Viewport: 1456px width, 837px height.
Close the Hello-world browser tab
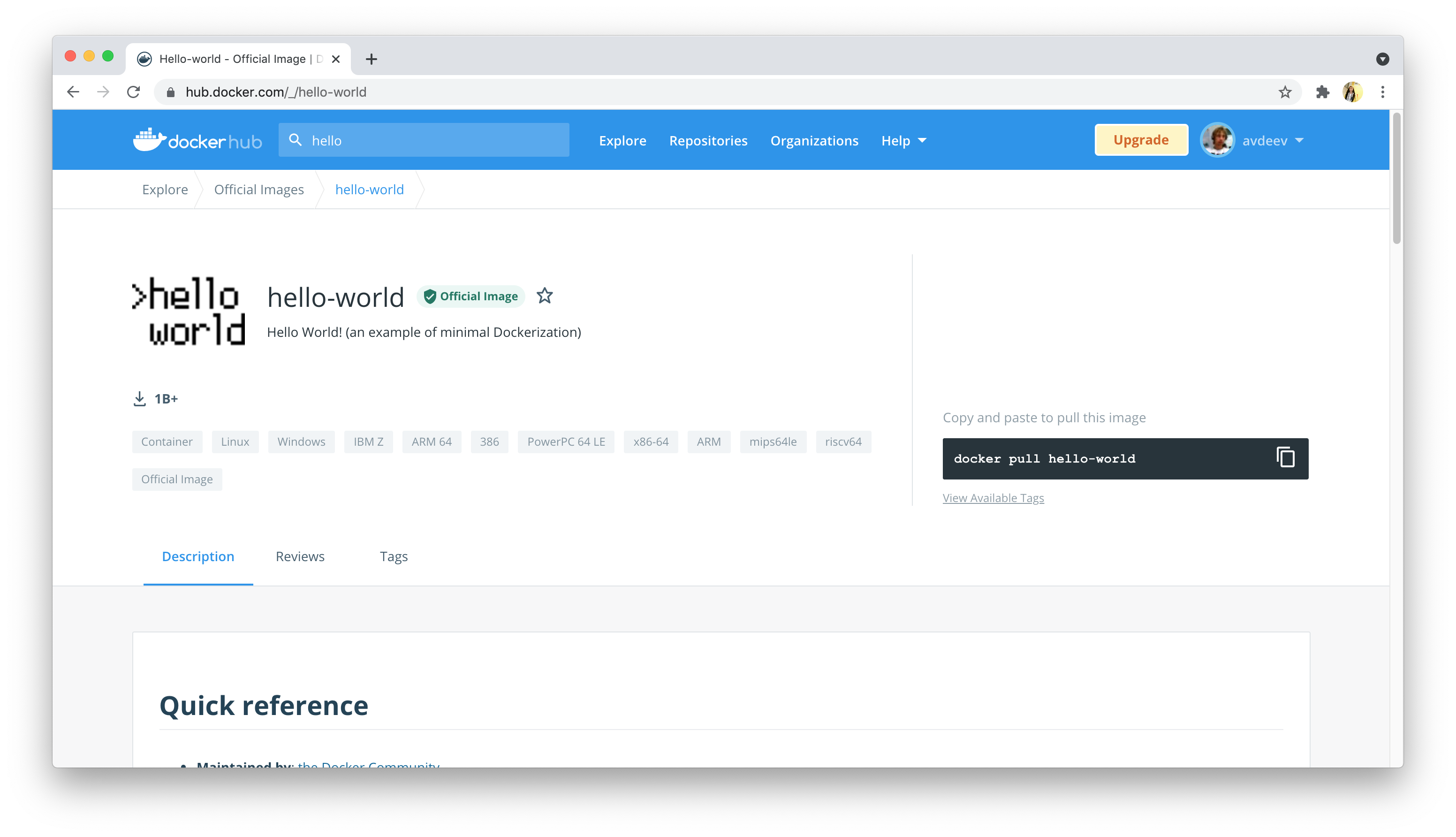pyautogui.click(x=336, y=59)
